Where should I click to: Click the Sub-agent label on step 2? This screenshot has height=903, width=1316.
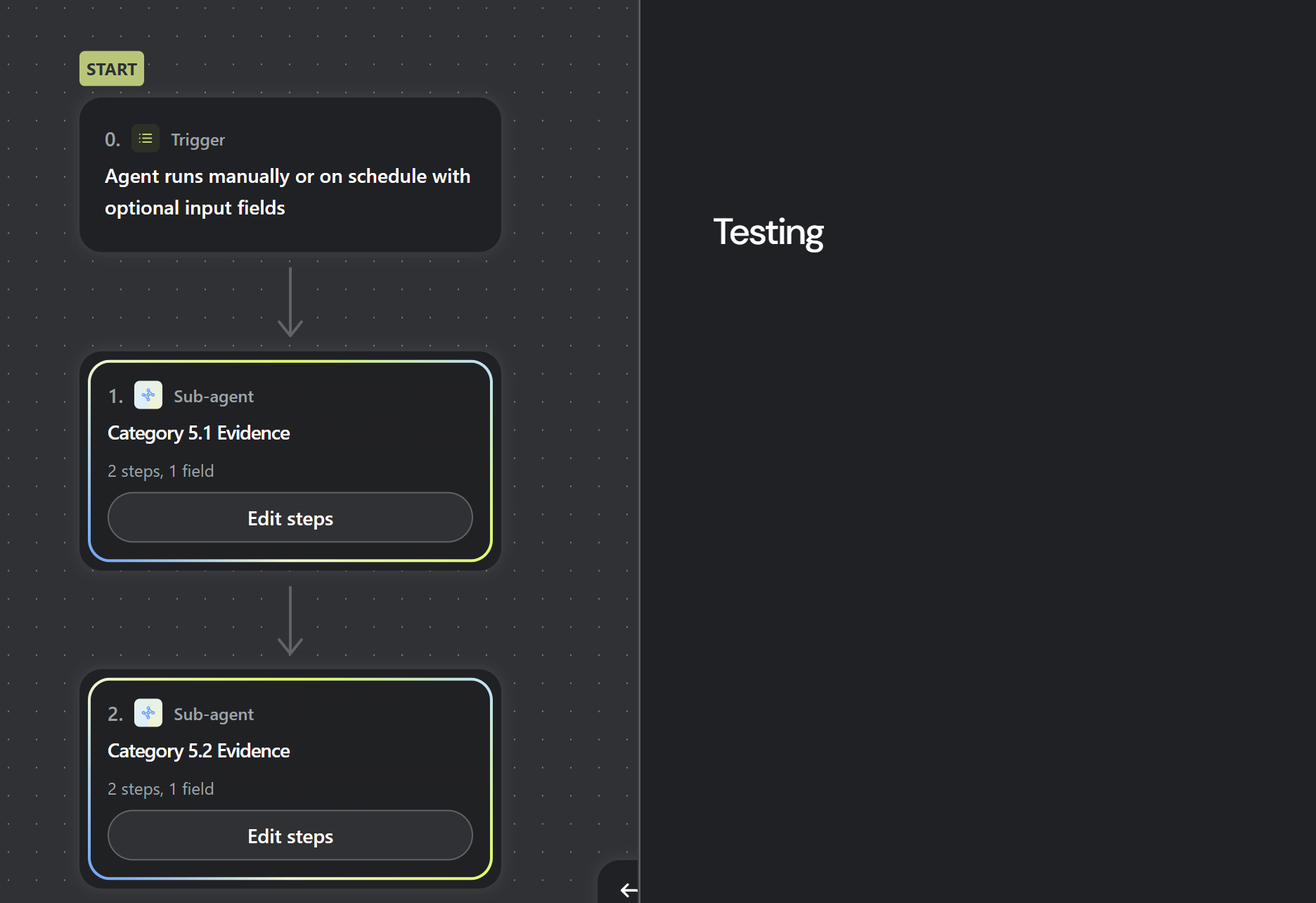[214, 715]
